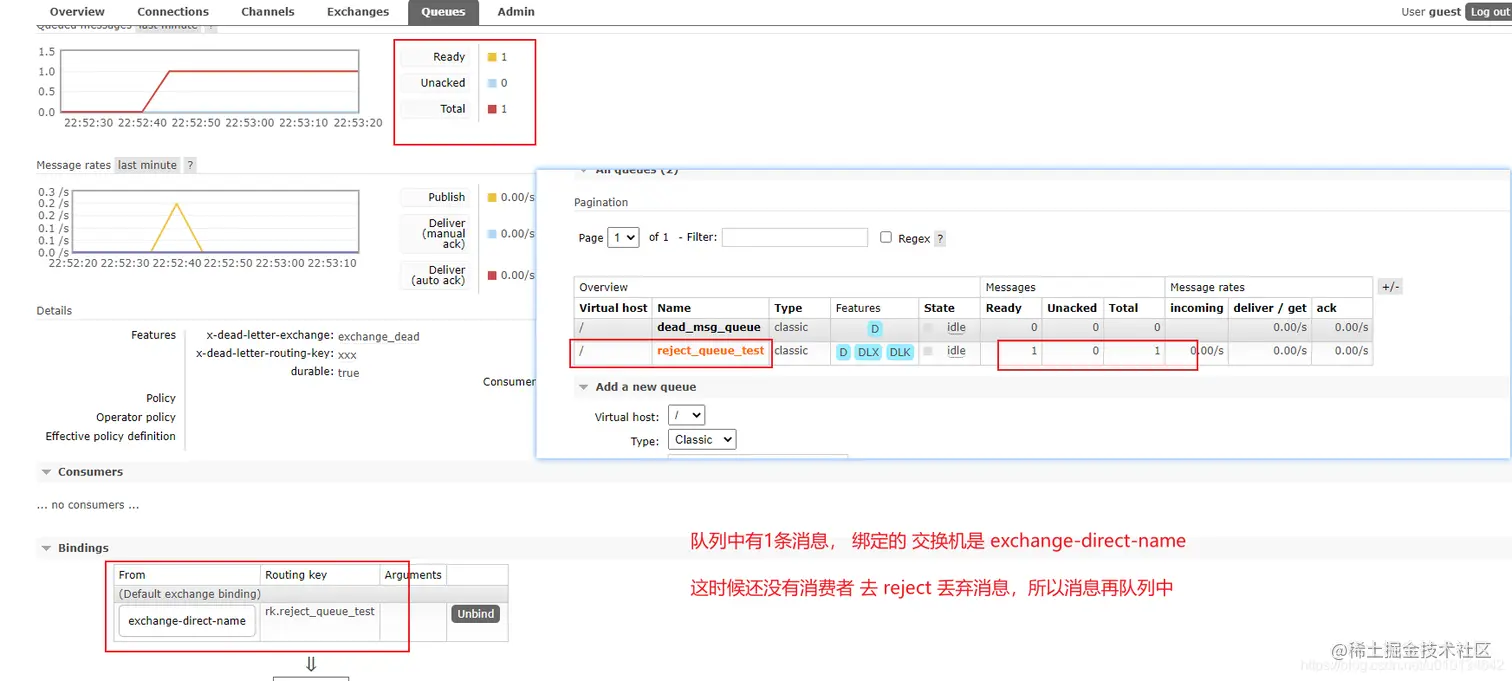Open the Virtual host dropdown
The width and height of the screenshot is (1512, 681).
(686, 415)
